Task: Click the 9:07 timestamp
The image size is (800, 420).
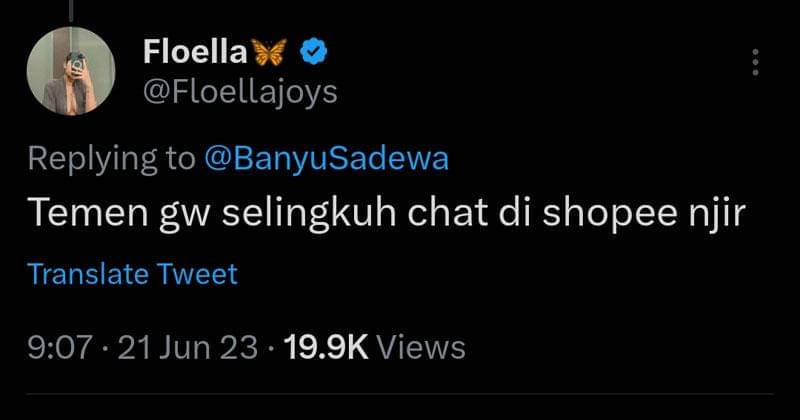Action: pos(60,347)
